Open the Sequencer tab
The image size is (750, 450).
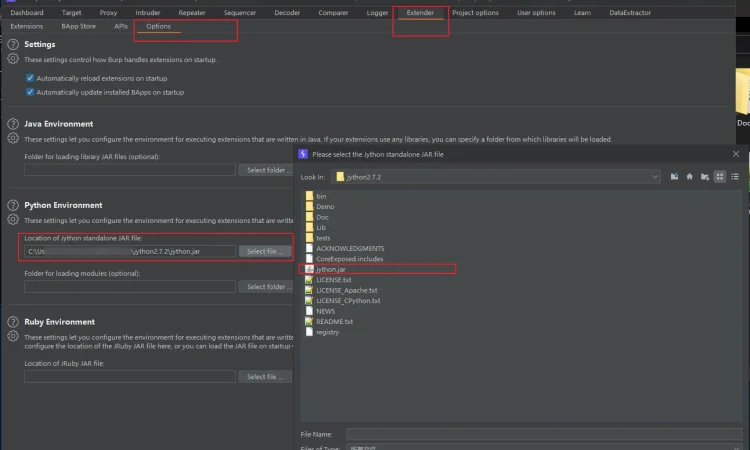click(x=240, y=13)
